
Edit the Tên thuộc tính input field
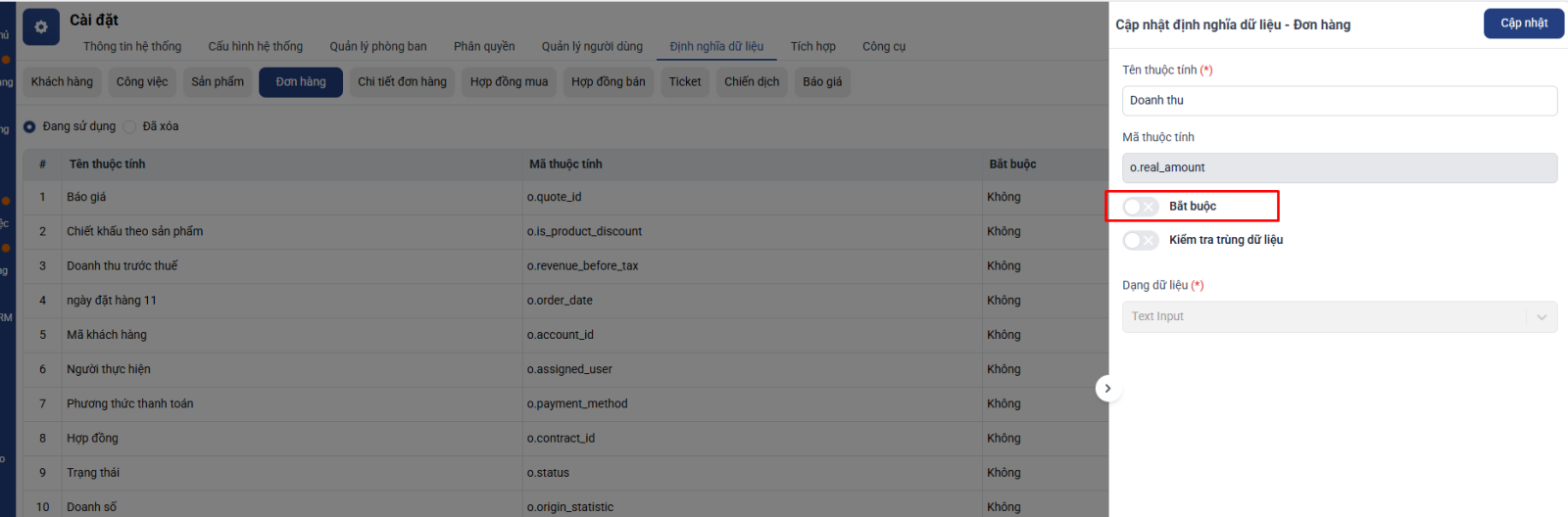[1339, 101]
